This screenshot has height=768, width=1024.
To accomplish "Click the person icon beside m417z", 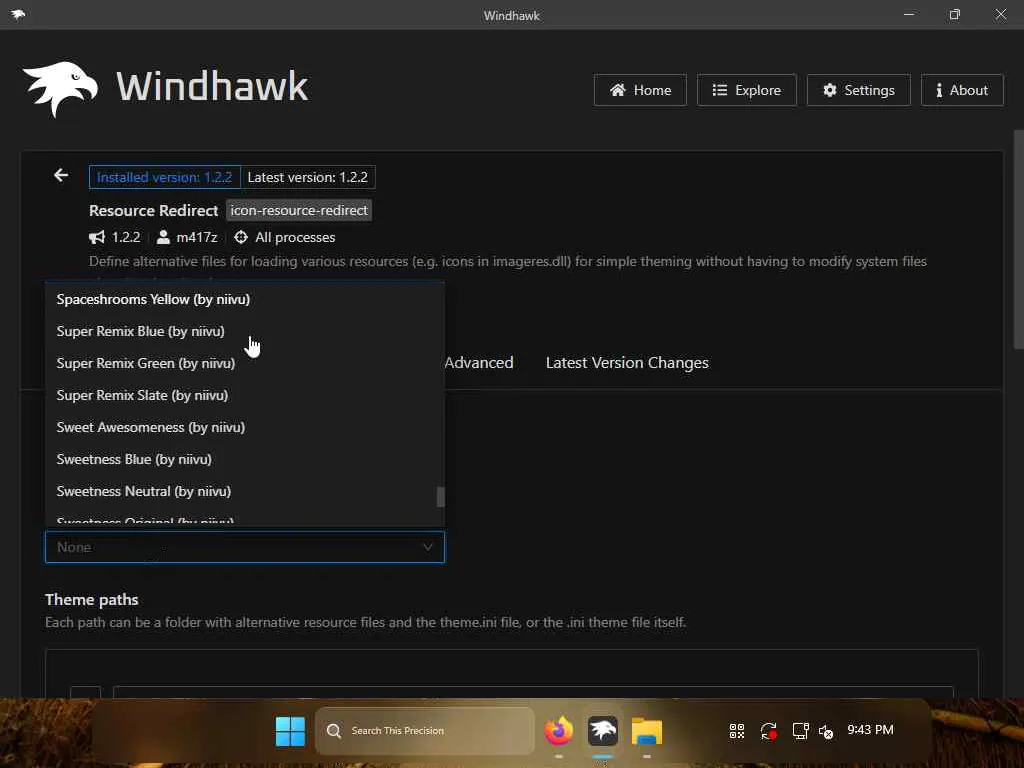I will (x=163, y=237).
